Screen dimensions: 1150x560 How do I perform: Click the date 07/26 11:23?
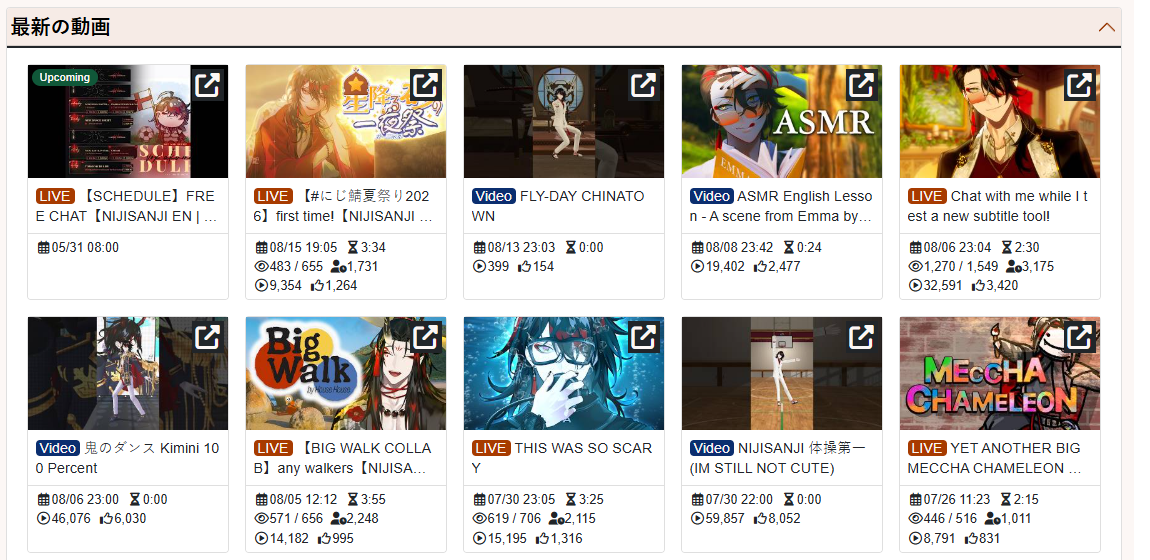[x=957, y=500]
